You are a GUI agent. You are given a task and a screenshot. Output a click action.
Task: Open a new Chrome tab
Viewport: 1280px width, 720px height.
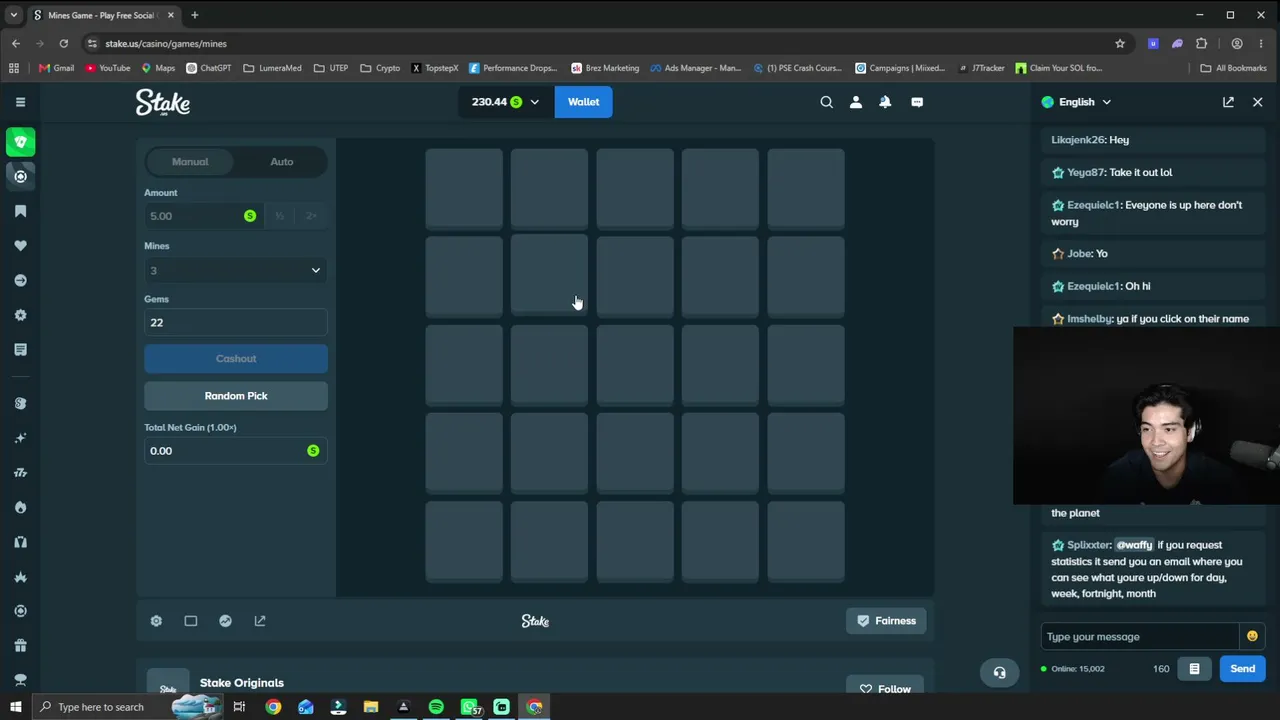[195, 15]
